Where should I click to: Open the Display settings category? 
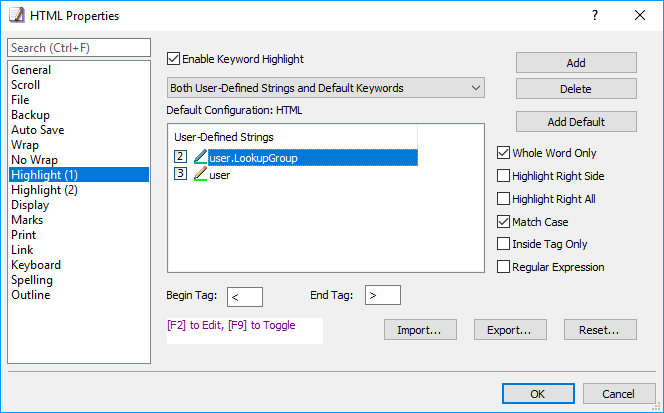pos(30,205)
